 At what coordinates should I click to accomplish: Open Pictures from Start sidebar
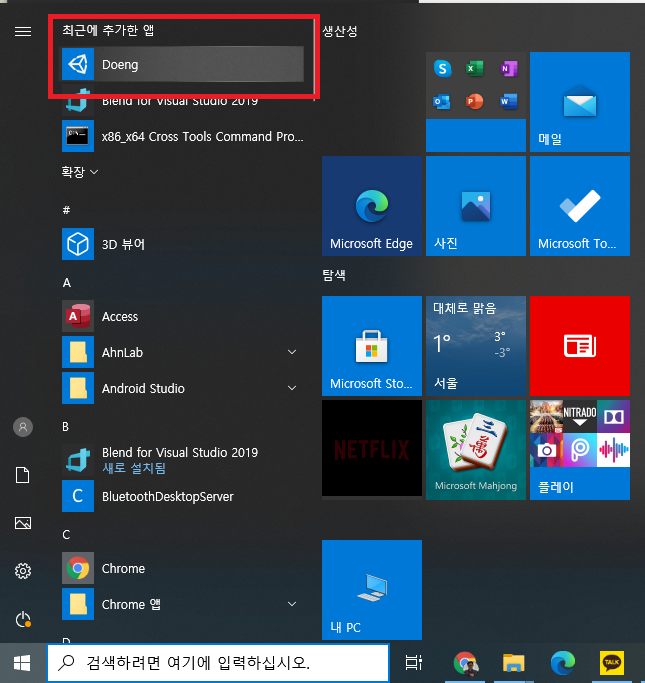[23, 523]
